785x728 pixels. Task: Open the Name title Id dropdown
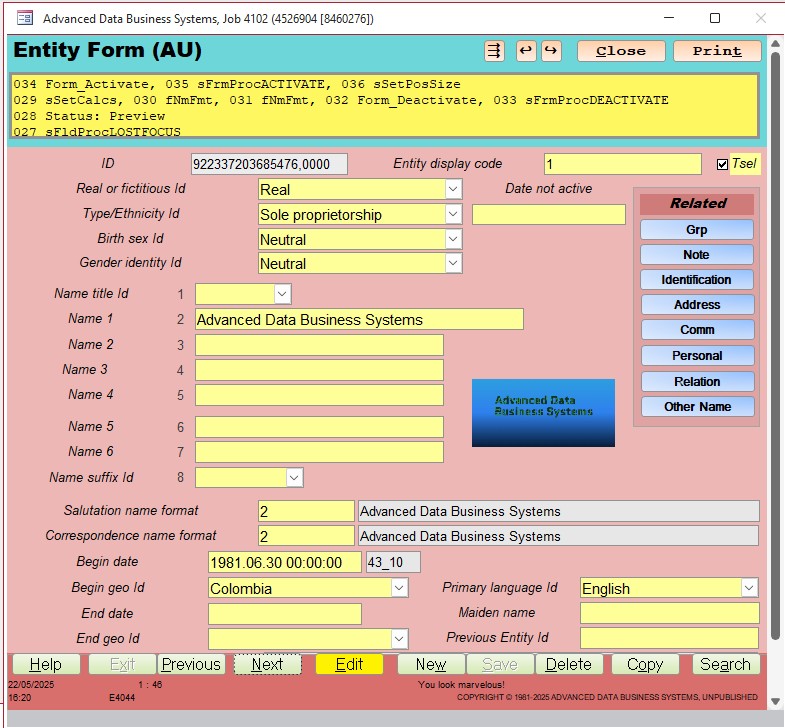282,294
